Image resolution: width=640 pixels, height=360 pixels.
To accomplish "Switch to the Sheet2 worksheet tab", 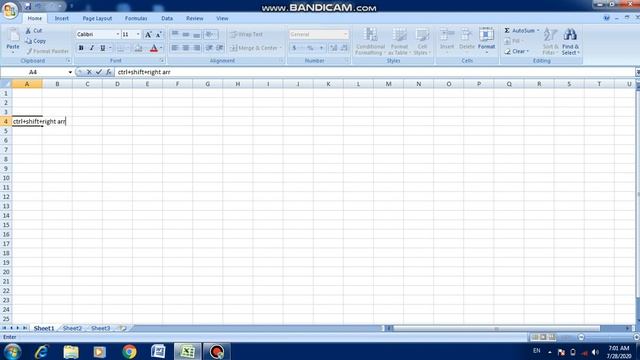I will click(x=72, y=328).
